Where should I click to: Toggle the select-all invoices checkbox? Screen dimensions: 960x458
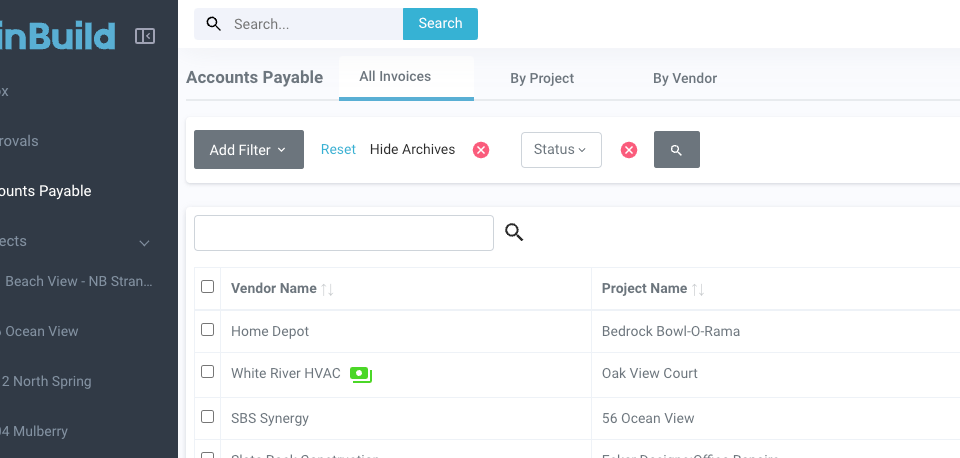(x=208, y=287)
